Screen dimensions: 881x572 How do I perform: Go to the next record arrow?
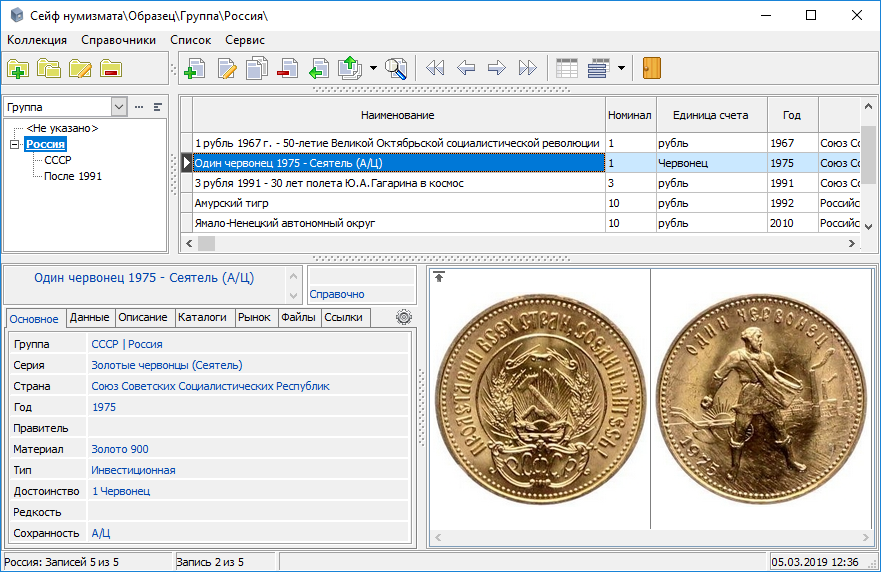point(497,68)
